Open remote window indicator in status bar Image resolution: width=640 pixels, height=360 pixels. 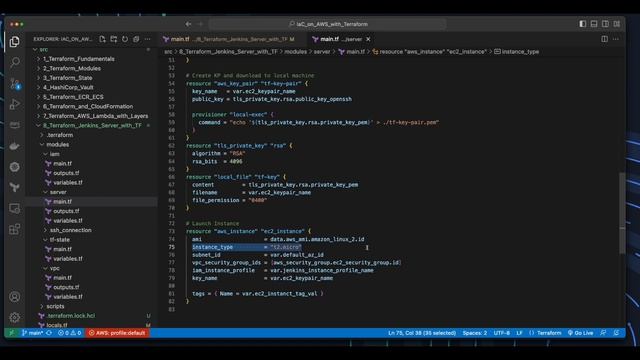tap(11, 333)
